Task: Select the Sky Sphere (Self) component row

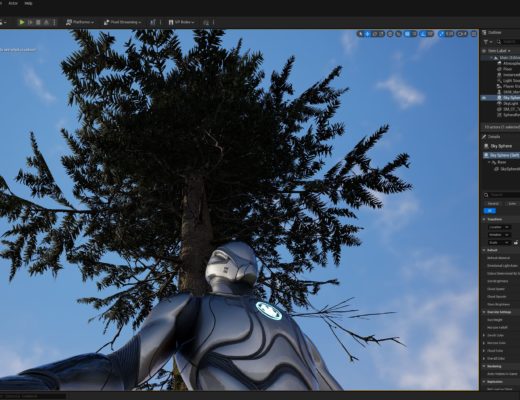Action: coord(501,156)
